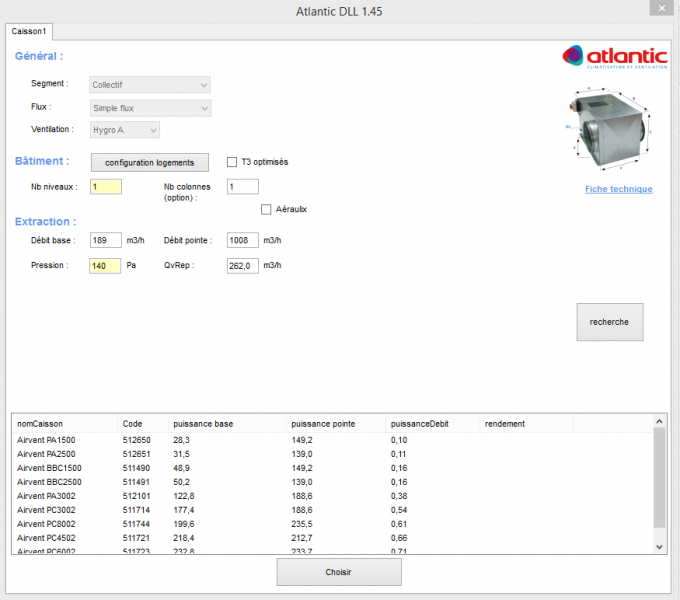Click into the Débit base field
This screenshot has height=600, width=680.
click(x=106, y=240)
